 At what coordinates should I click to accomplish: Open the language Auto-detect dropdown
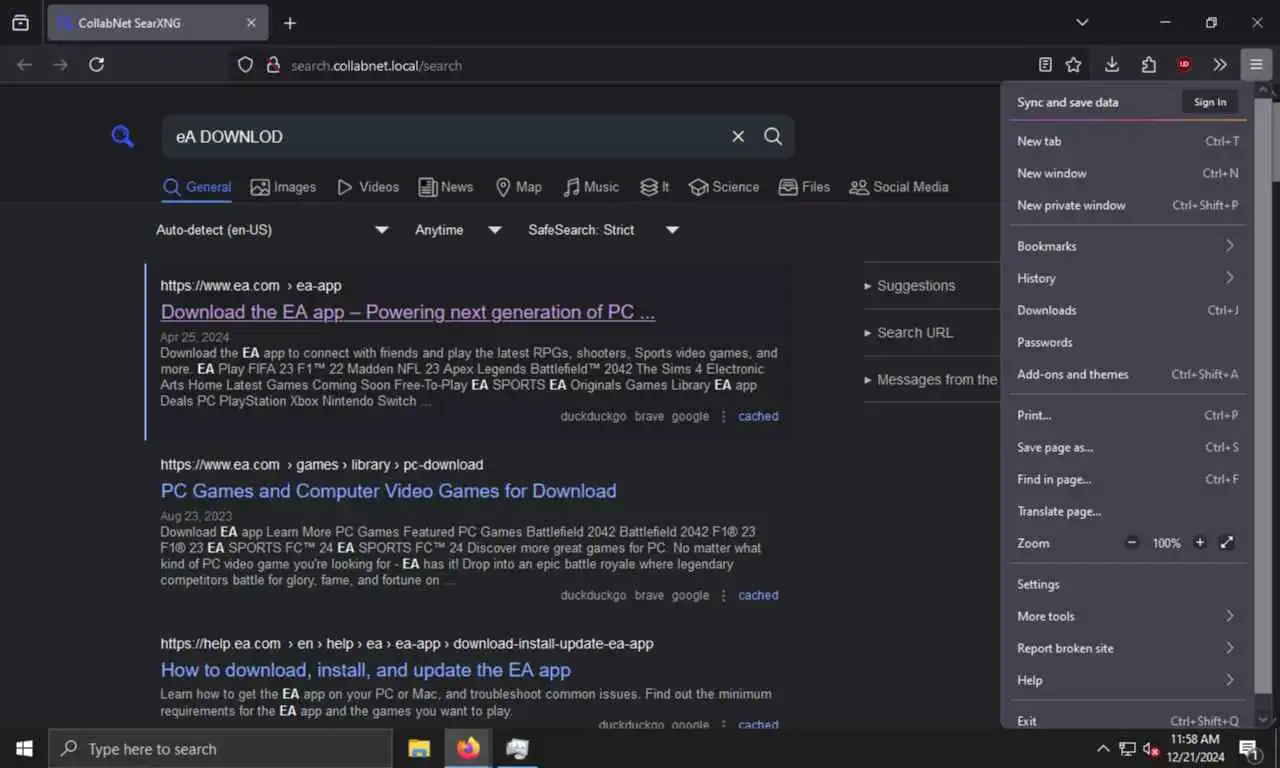tap(272, 230)
